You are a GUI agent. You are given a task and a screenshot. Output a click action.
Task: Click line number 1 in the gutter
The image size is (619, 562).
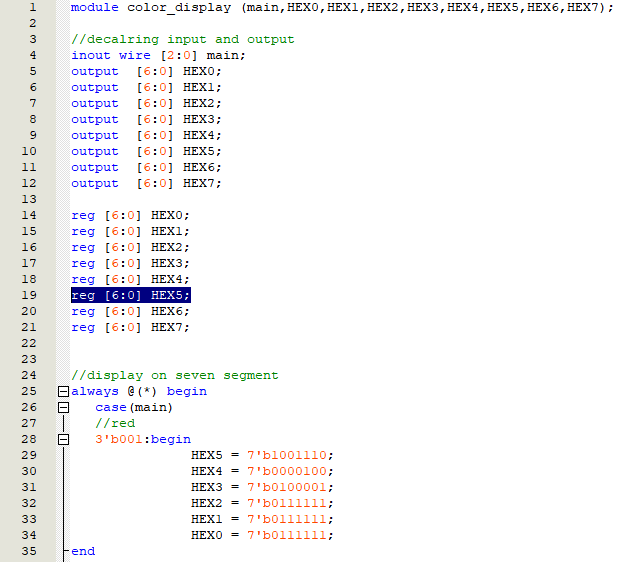(x=32, y=7)
